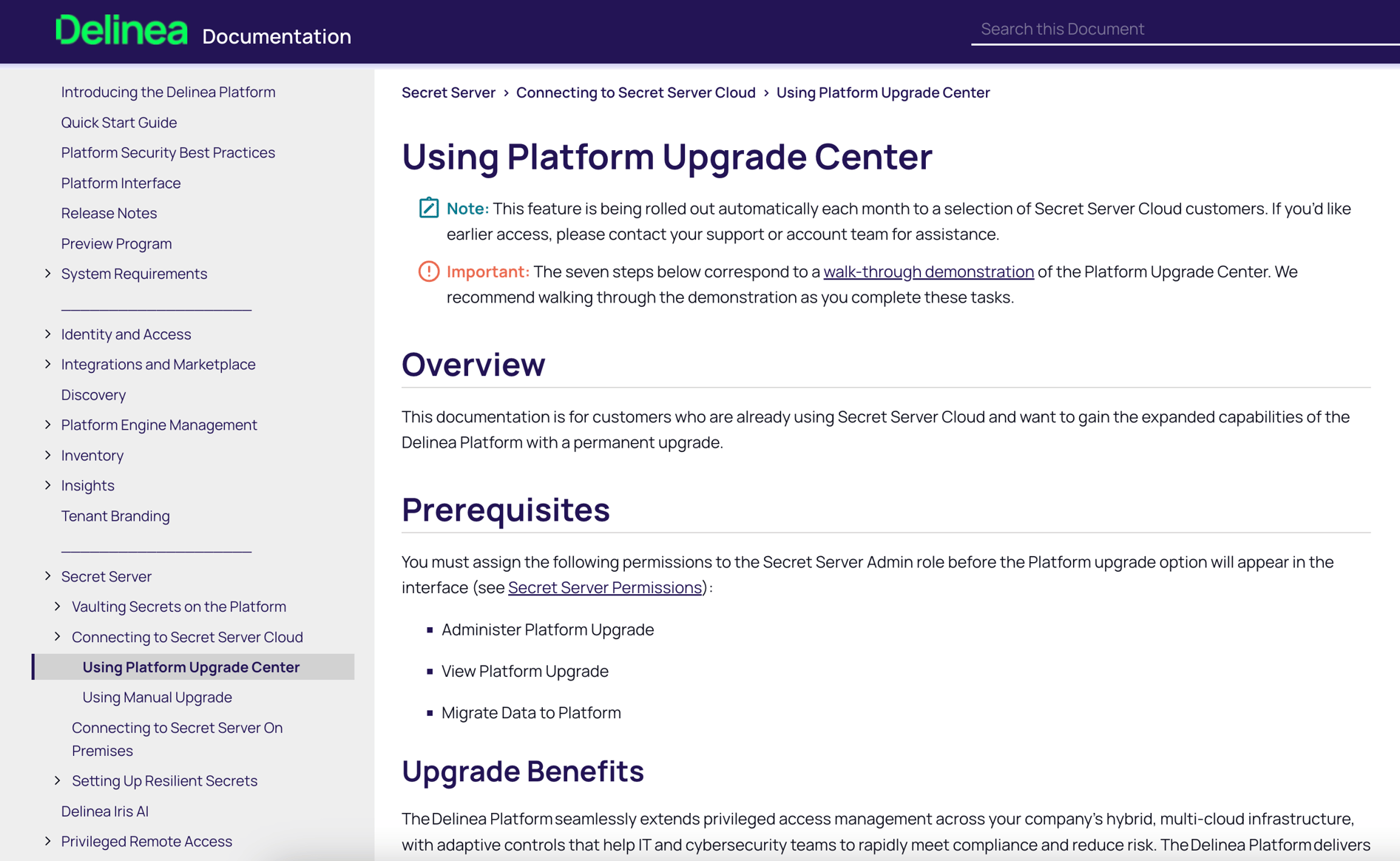The image size is (1400, 861).
Task: Open the walk-through demonstration link
Action: click(928, 271)
